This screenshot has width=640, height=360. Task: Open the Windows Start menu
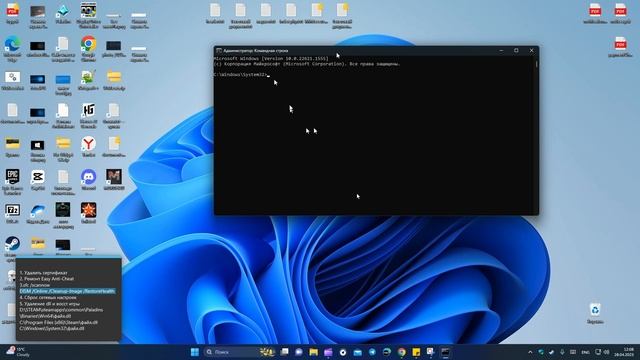pos(195,352)
